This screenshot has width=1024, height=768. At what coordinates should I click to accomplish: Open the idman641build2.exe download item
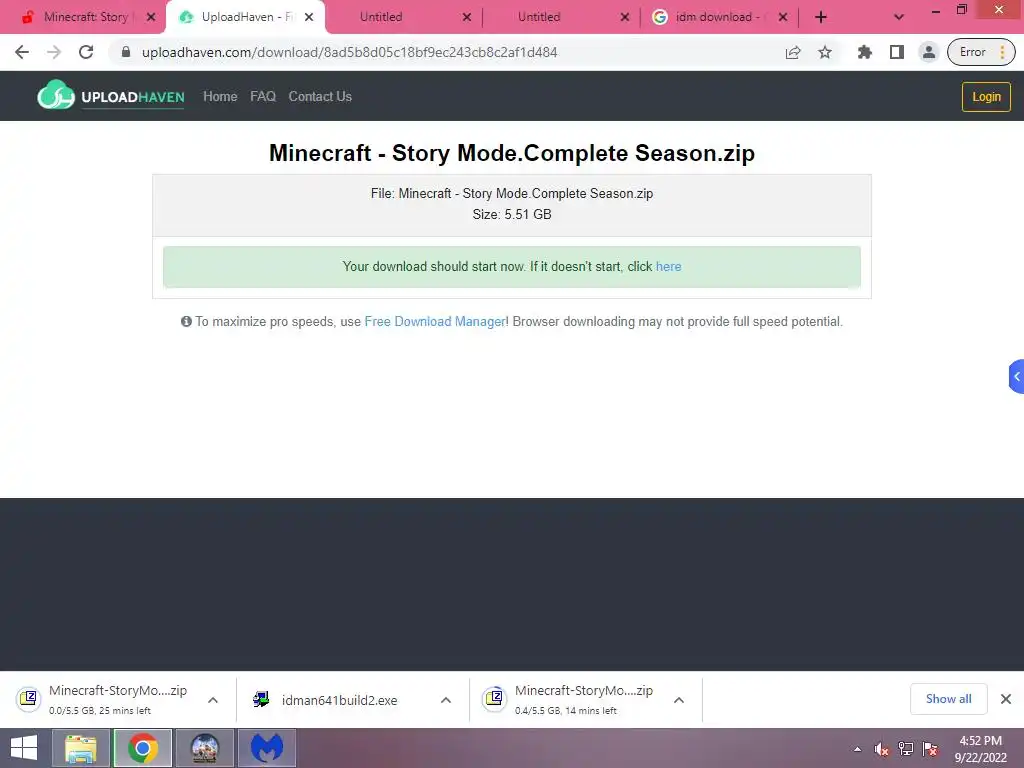(327, 700)
